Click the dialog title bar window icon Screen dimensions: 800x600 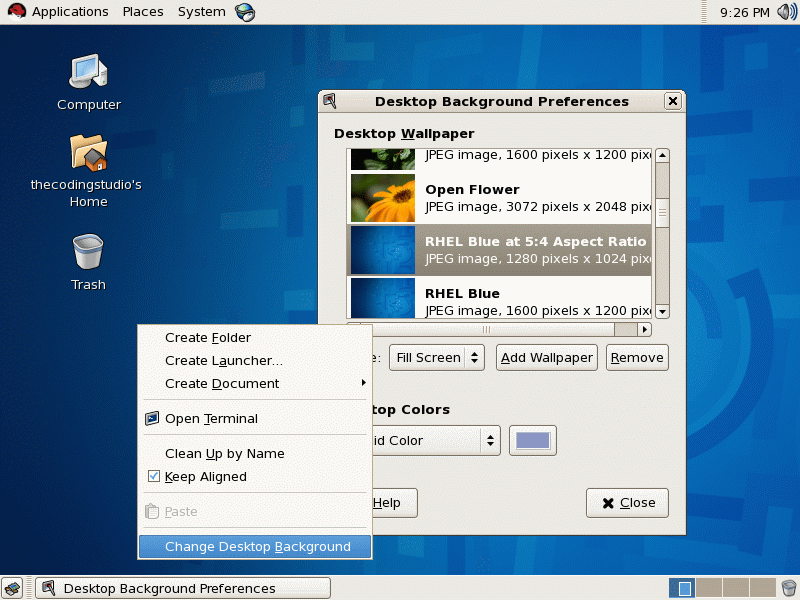coord(330,101)
